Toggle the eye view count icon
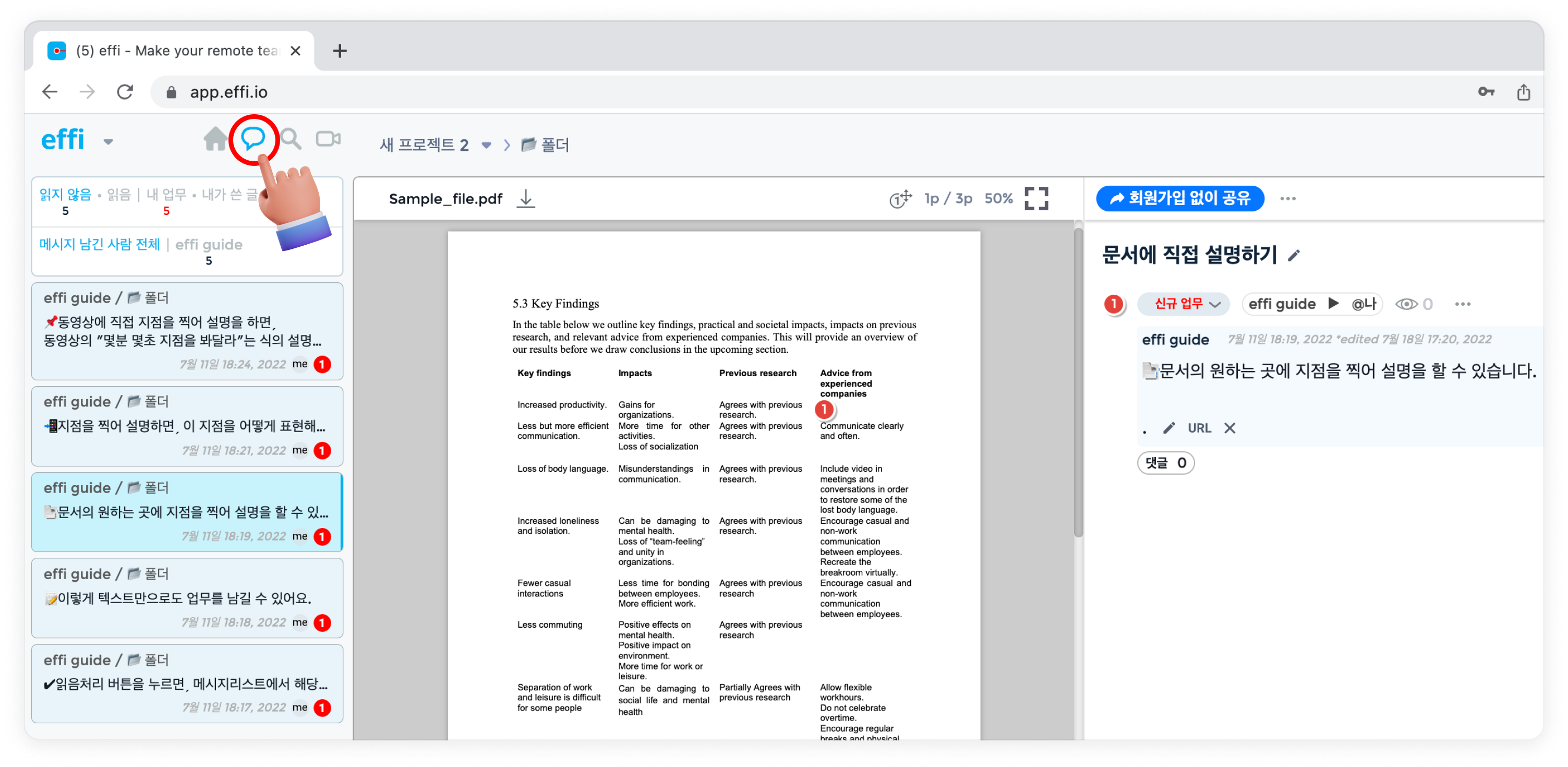The image size is (1568, 767). point(1406,304)
